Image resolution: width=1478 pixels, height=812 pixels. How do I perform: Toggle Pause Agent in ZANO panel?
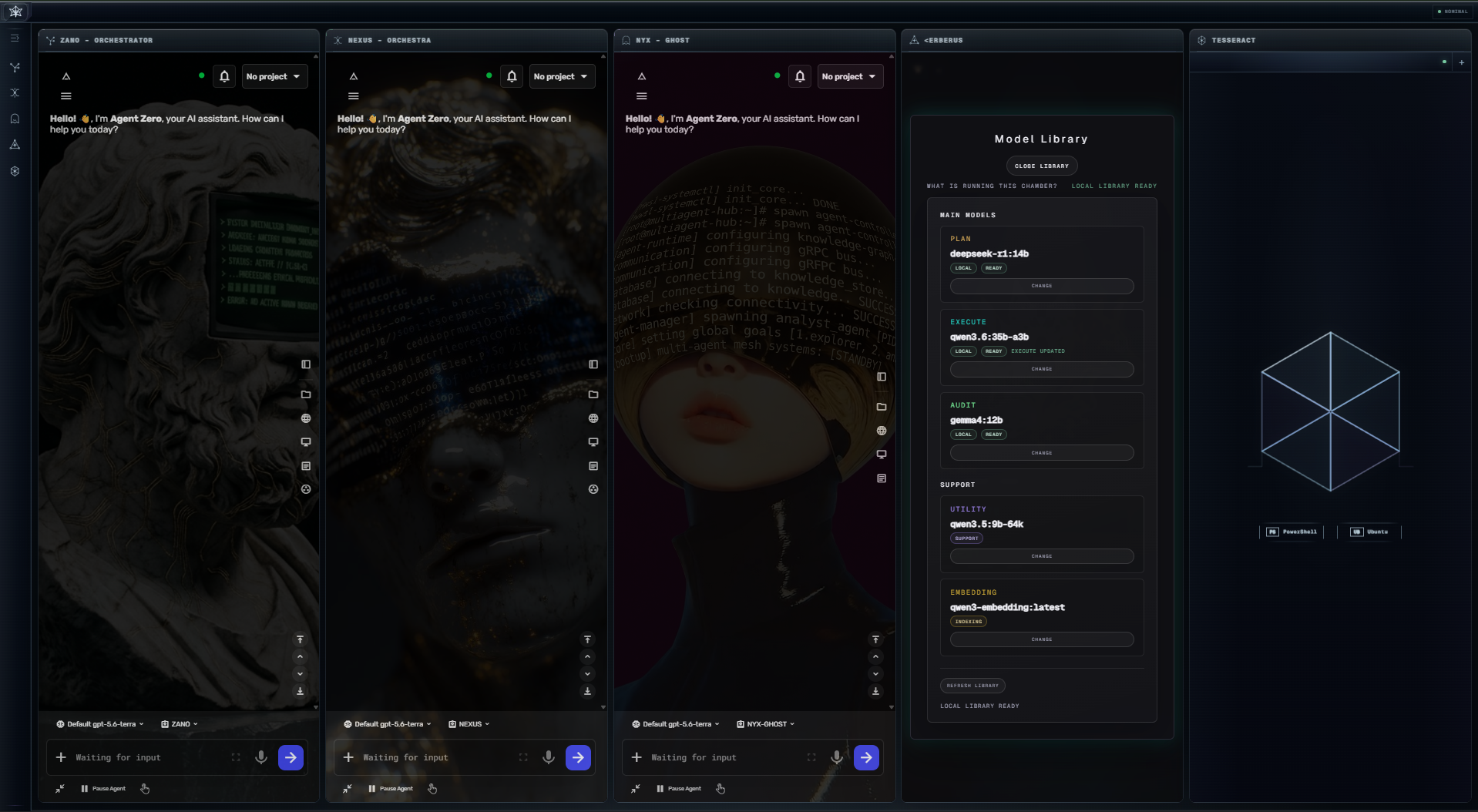coord(103,789)
